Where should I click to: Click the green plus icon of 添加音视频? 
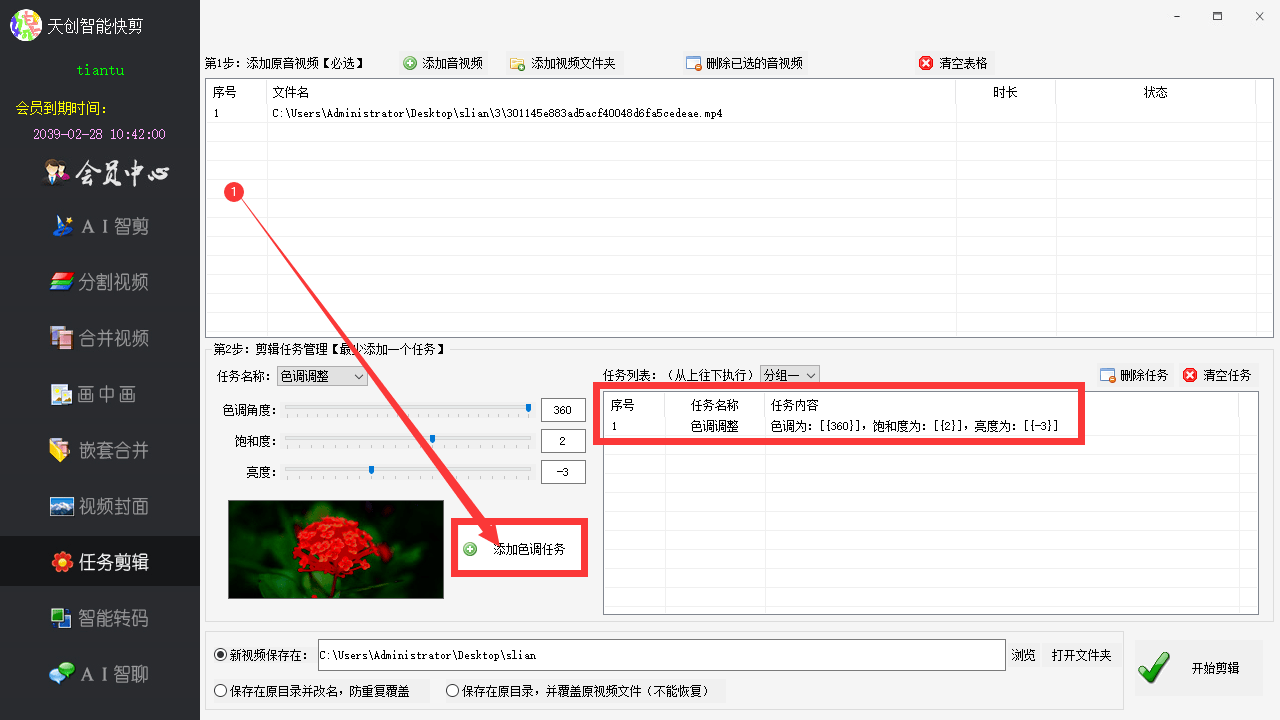point(410,63)
